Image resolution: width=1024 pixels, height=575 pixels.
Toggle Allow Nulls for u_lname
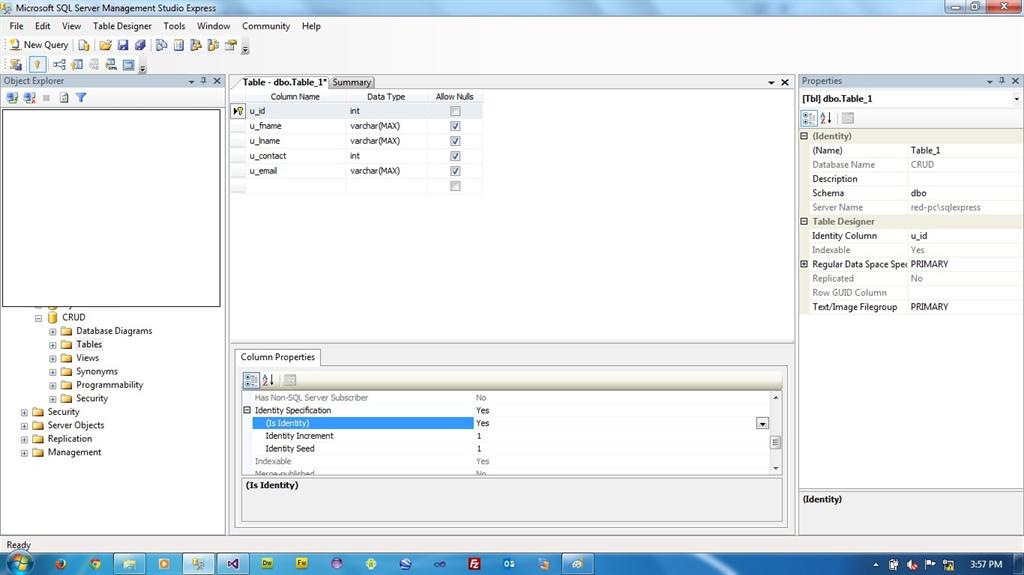[x=455, y=141]
